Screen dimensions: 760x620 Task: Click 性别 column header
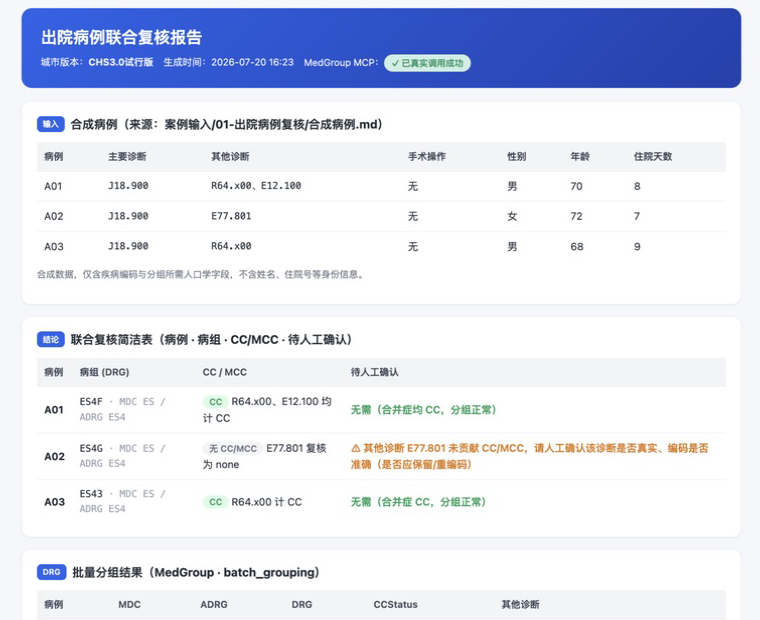point(517,157)
